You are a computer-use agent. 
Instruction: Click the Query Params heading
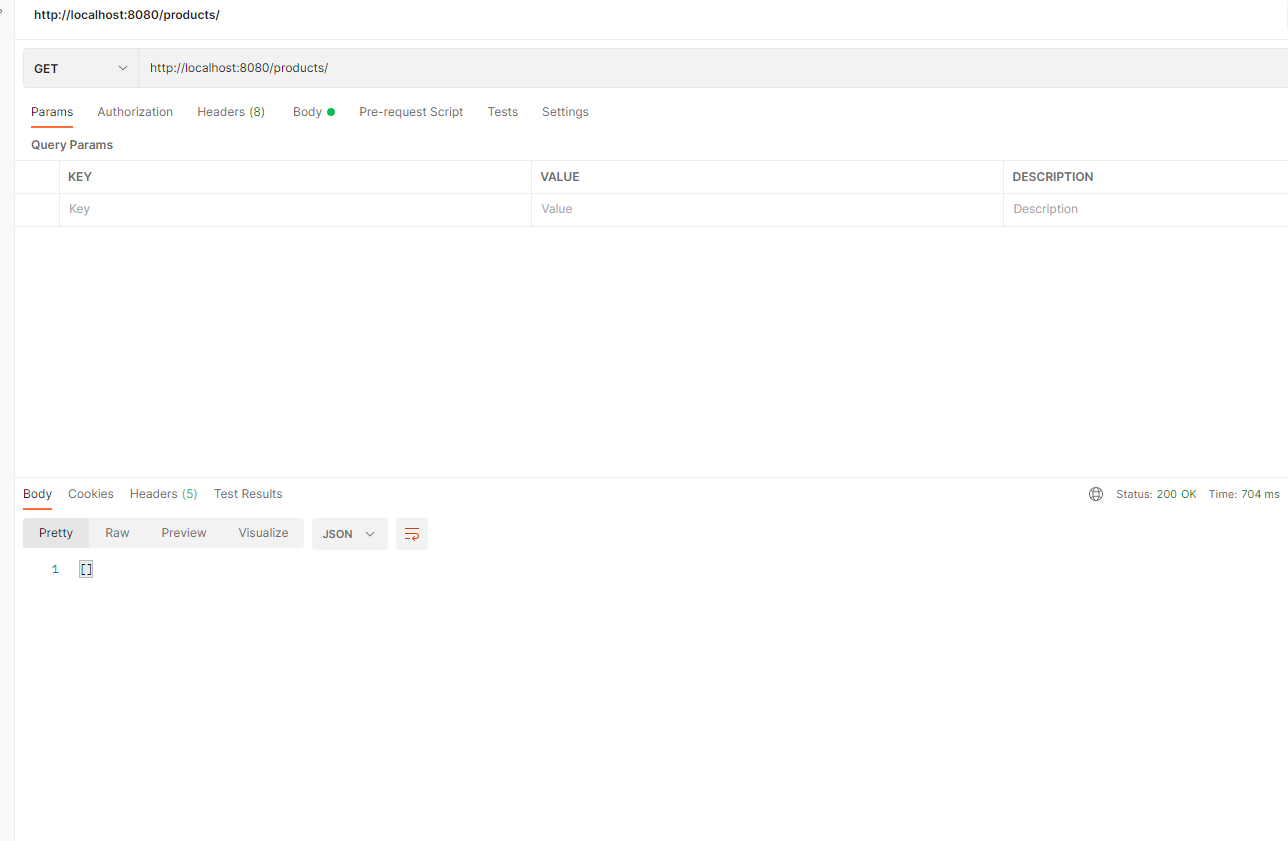pyautogui.click(x=72, y=145)
